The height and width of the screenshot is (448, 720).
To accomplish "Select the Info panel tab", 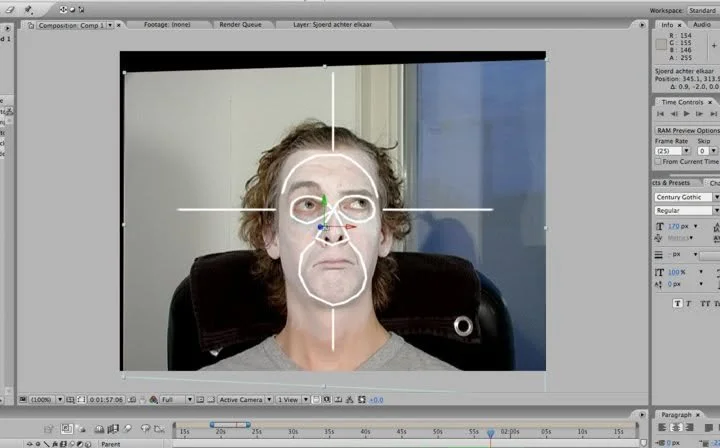I will tap(667, 25).
